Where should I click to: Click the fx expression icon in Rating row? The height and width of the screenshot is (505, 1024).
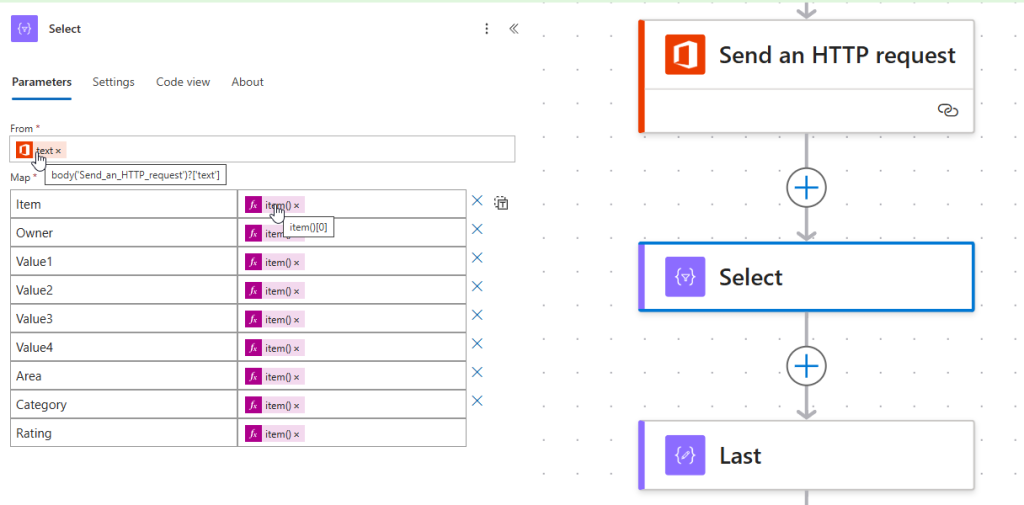coord(253,434)
